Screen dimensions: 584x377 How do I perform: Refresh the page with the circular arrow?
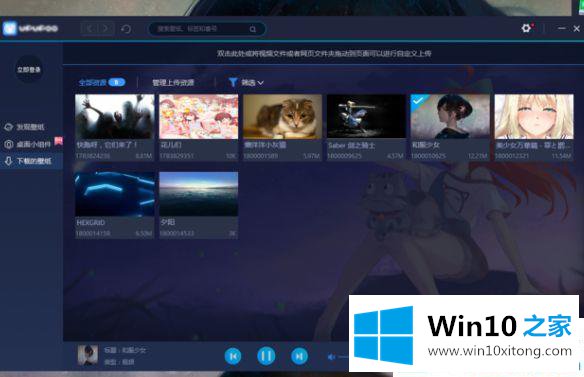(126, 29)
